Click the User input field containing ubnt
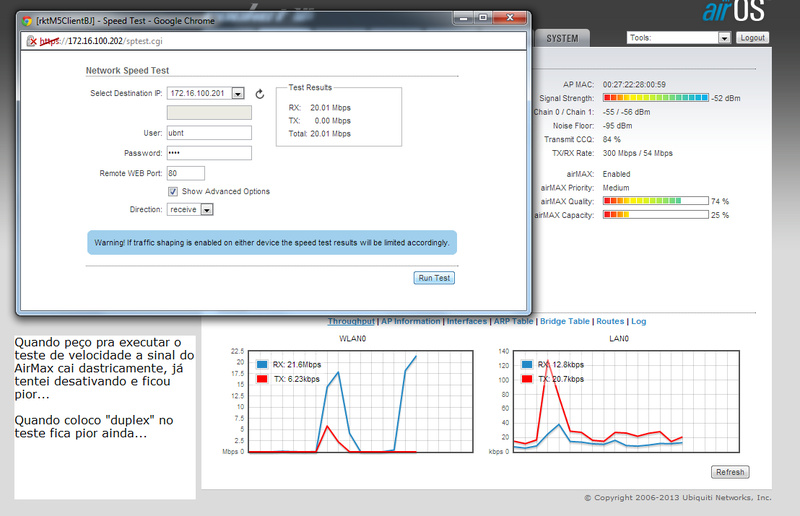The width and height of the screenshot is (800, 516). point(209,133)
